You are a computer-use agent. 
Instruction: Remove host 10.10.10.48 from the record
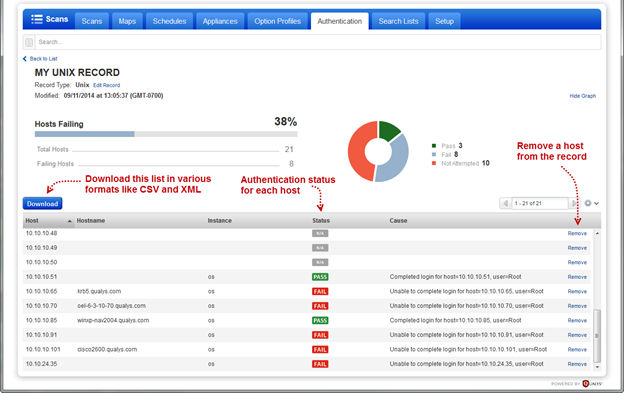(x=577, y=233)
